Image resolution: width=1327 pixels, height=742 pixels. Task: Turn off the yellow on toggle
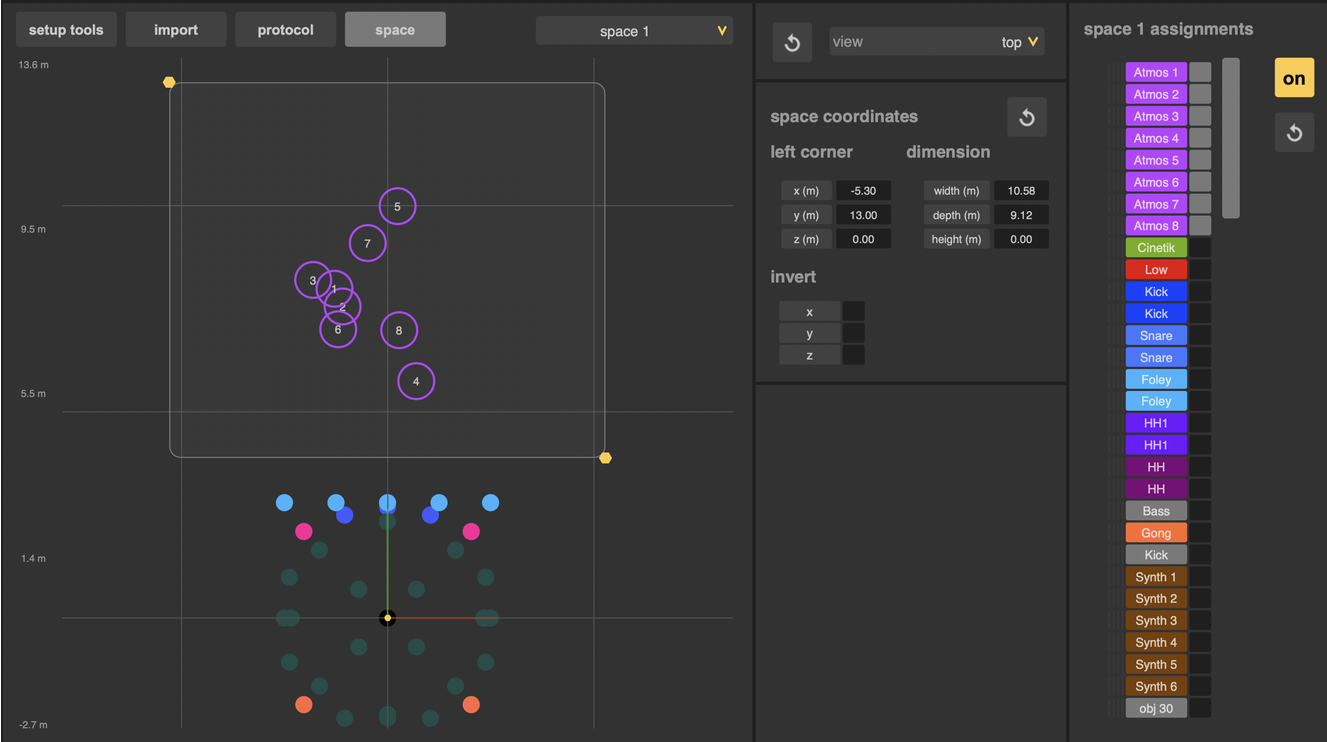1294,78
